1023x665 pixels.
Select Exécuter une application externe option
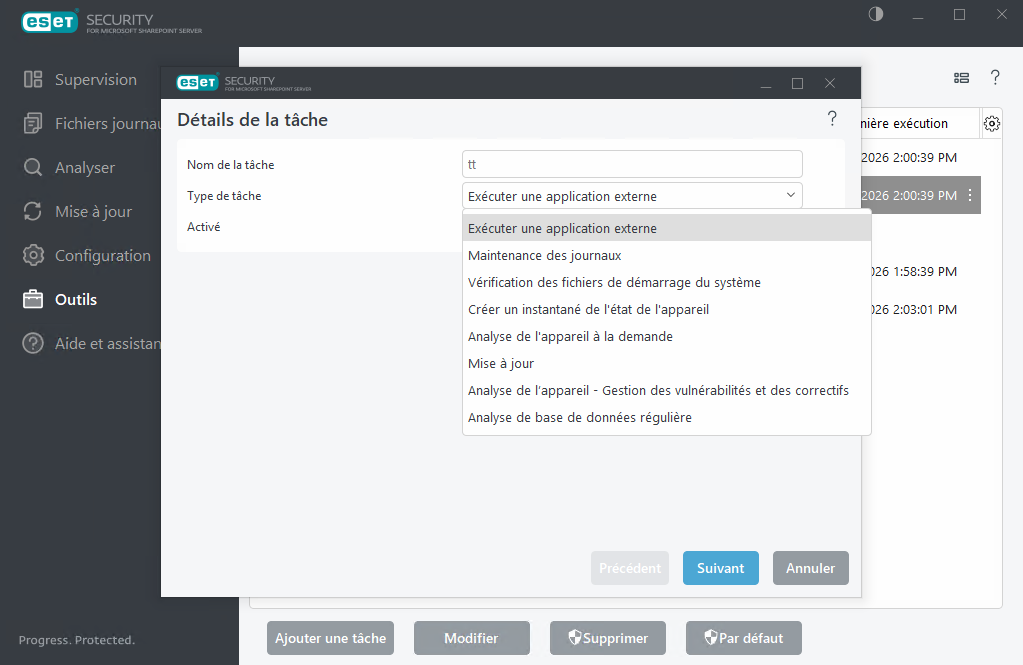666,228
